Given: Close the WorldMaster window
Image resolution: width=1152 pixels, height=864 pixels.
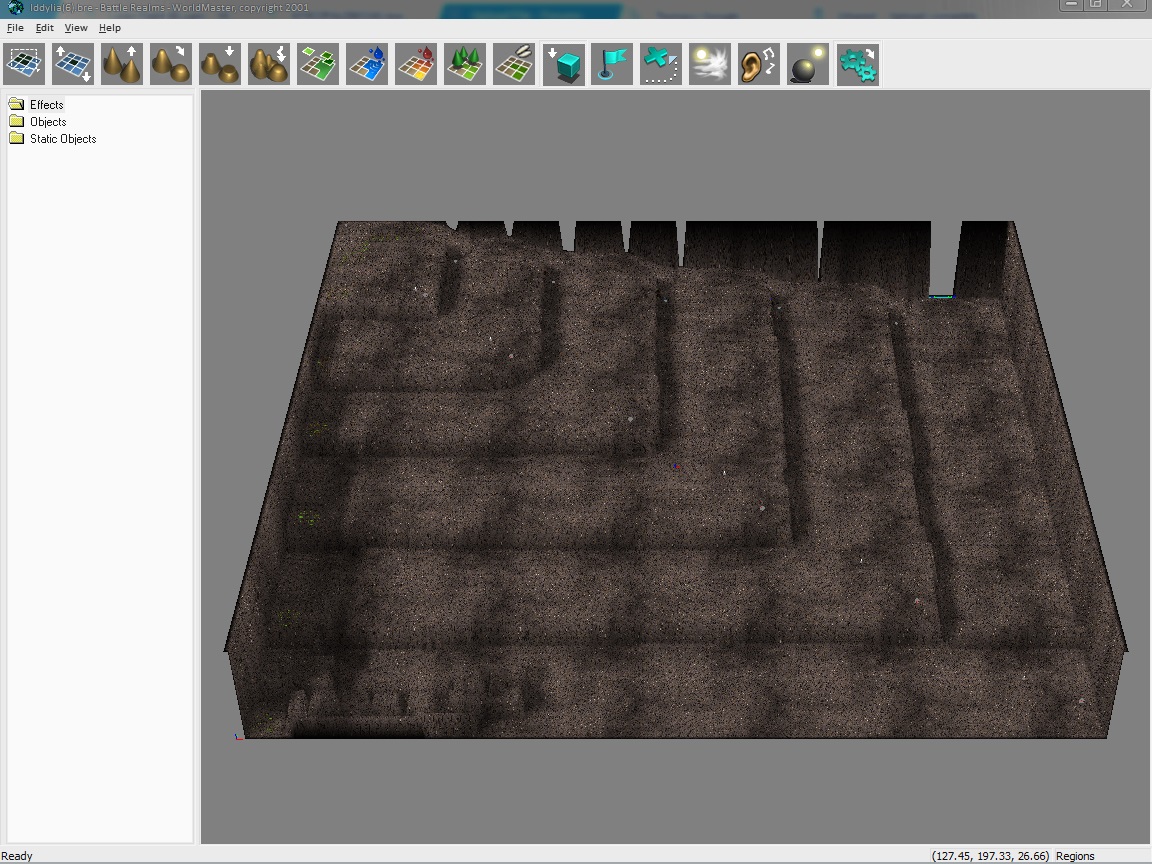Looking at the screenshot, I should (1128, 4).
